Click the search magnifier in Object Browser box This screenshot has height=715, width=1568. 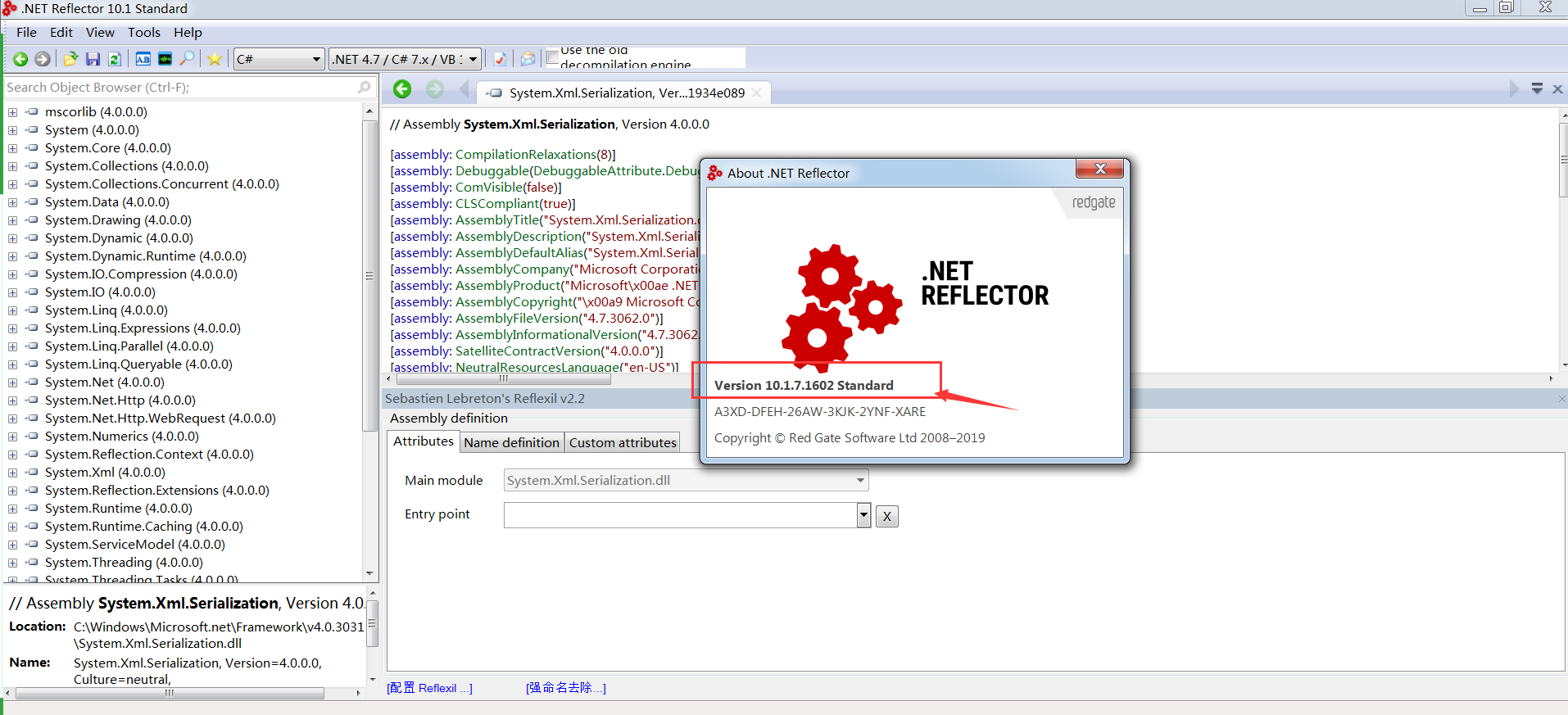[365, 87]
